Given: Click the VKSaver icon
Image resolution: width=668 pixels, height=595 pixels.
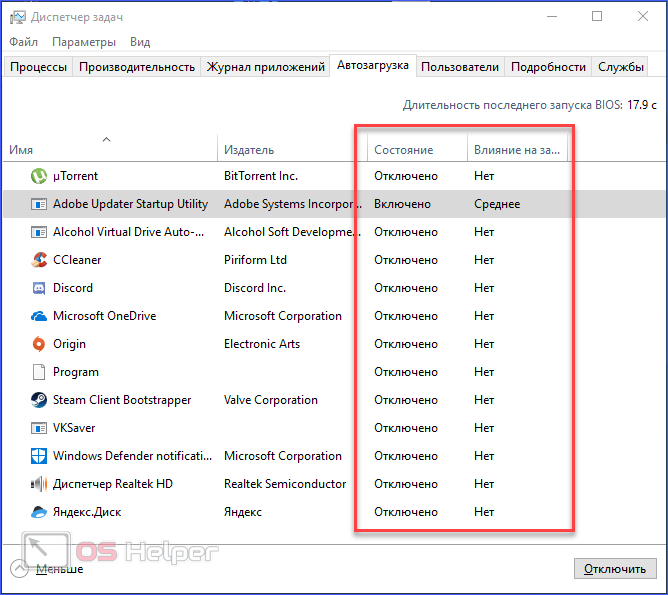Looking at the screenshot, I should point(39,428).
